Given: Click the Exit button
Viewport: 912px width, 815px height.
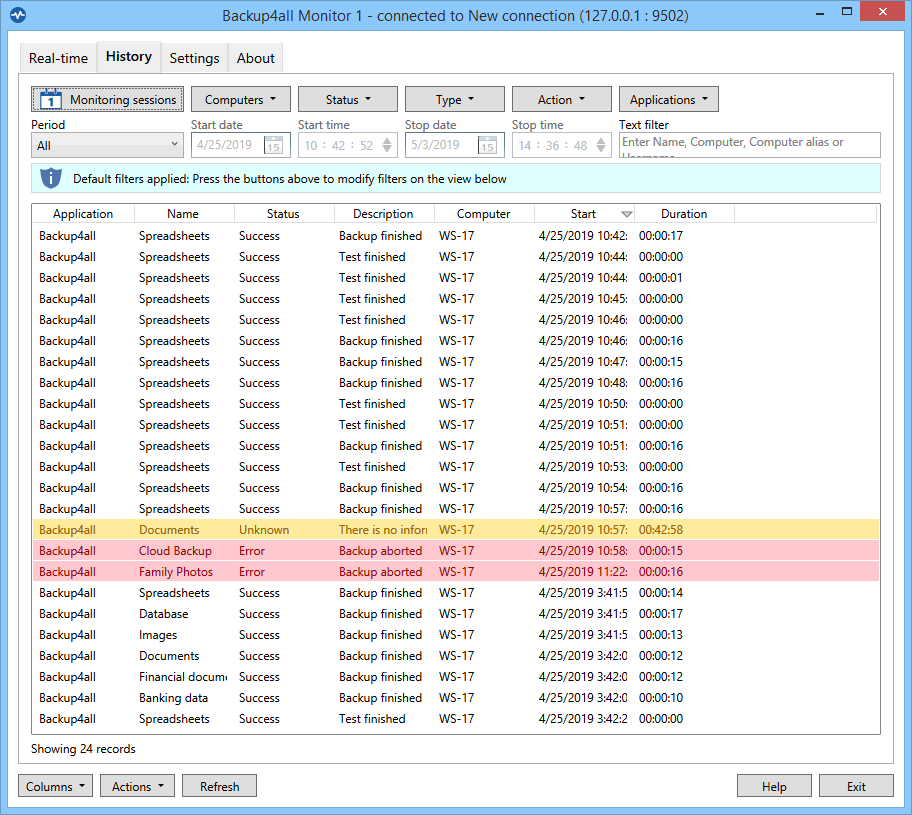Looking at the screenshot, I should 856,786.
